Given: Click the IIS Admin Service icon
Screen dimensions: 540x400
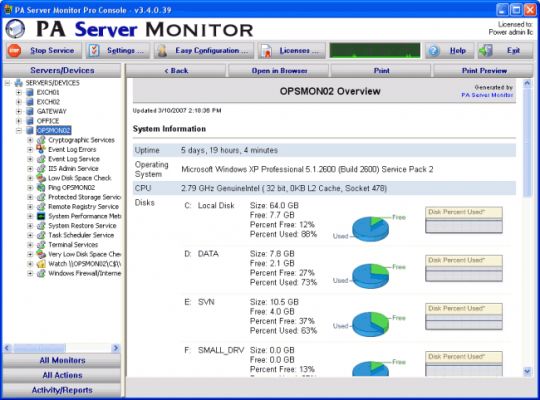Looking at the screenshot, I should [41, 168].
